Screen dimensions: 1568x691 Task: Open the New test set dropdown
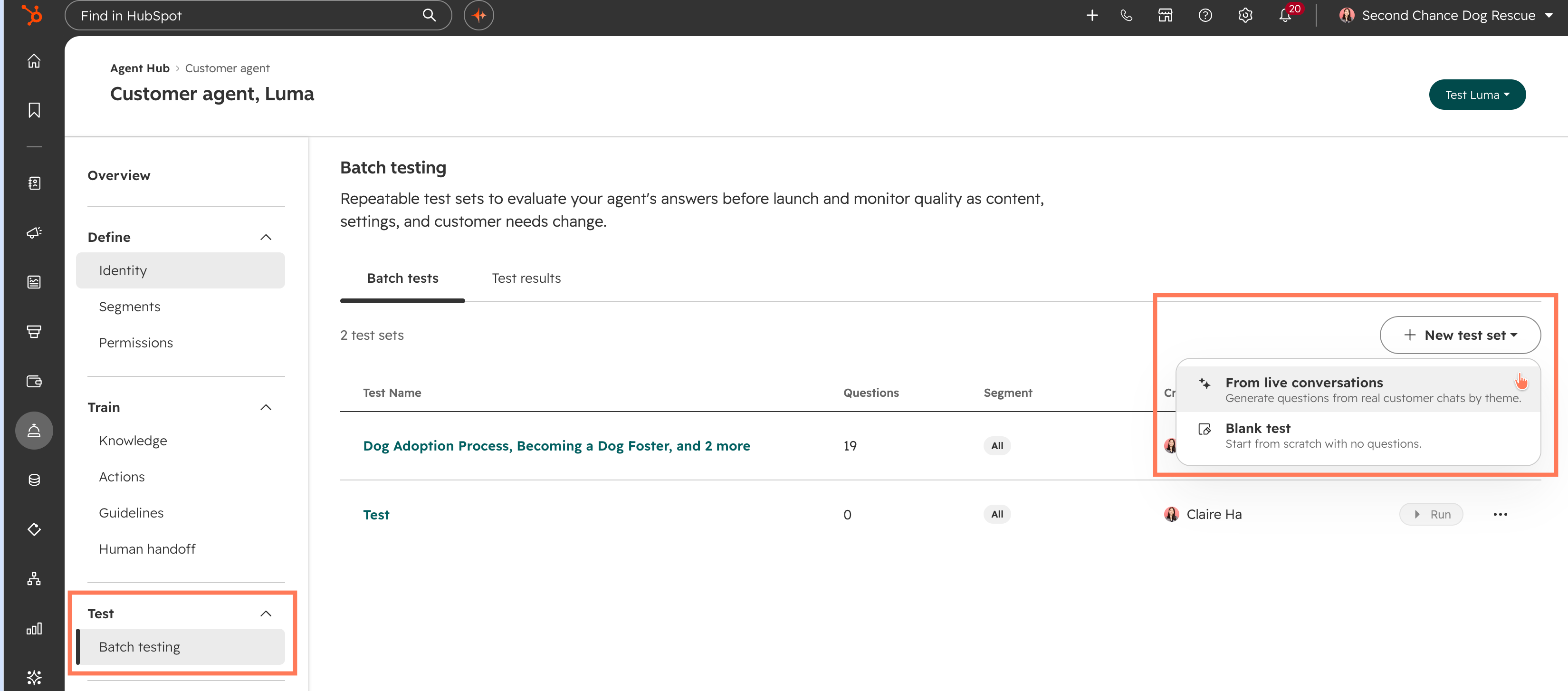click(1460, 335)
